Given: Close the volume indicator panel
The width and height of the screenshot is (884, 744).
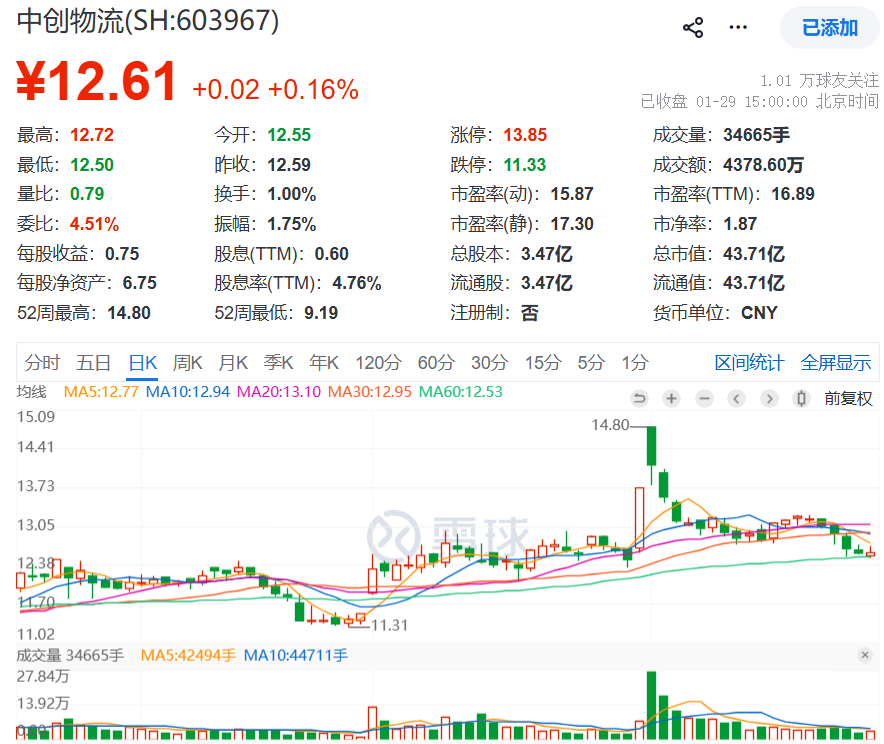Looking at the screenshot, I should pos(865,655).
